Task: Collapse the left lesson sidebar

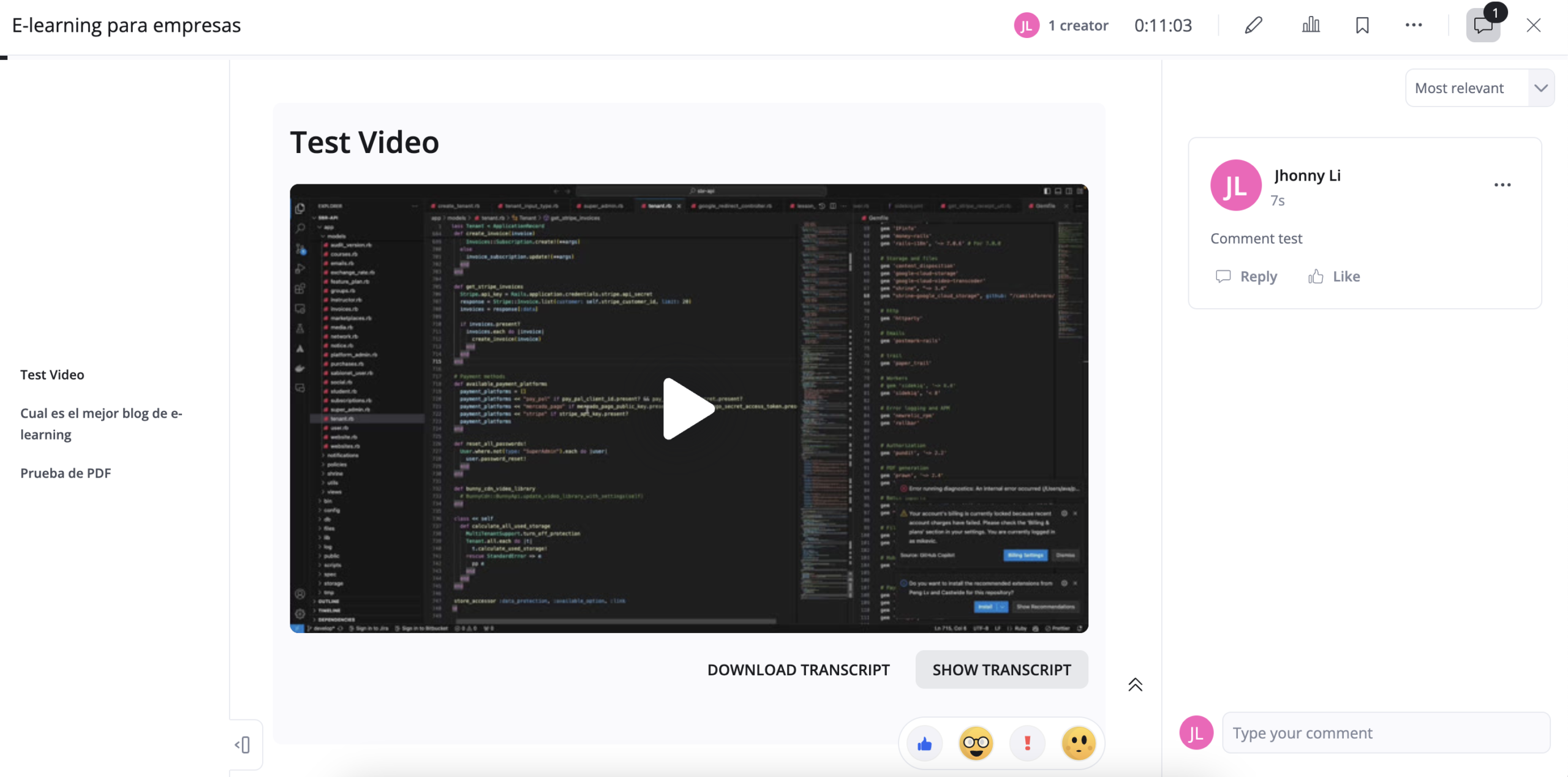Action: 243,745
